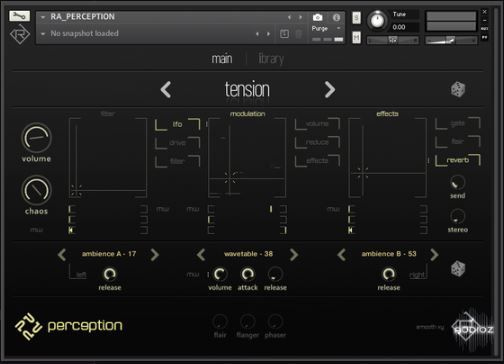Switch to the main tab

click(x=222, y=59)
